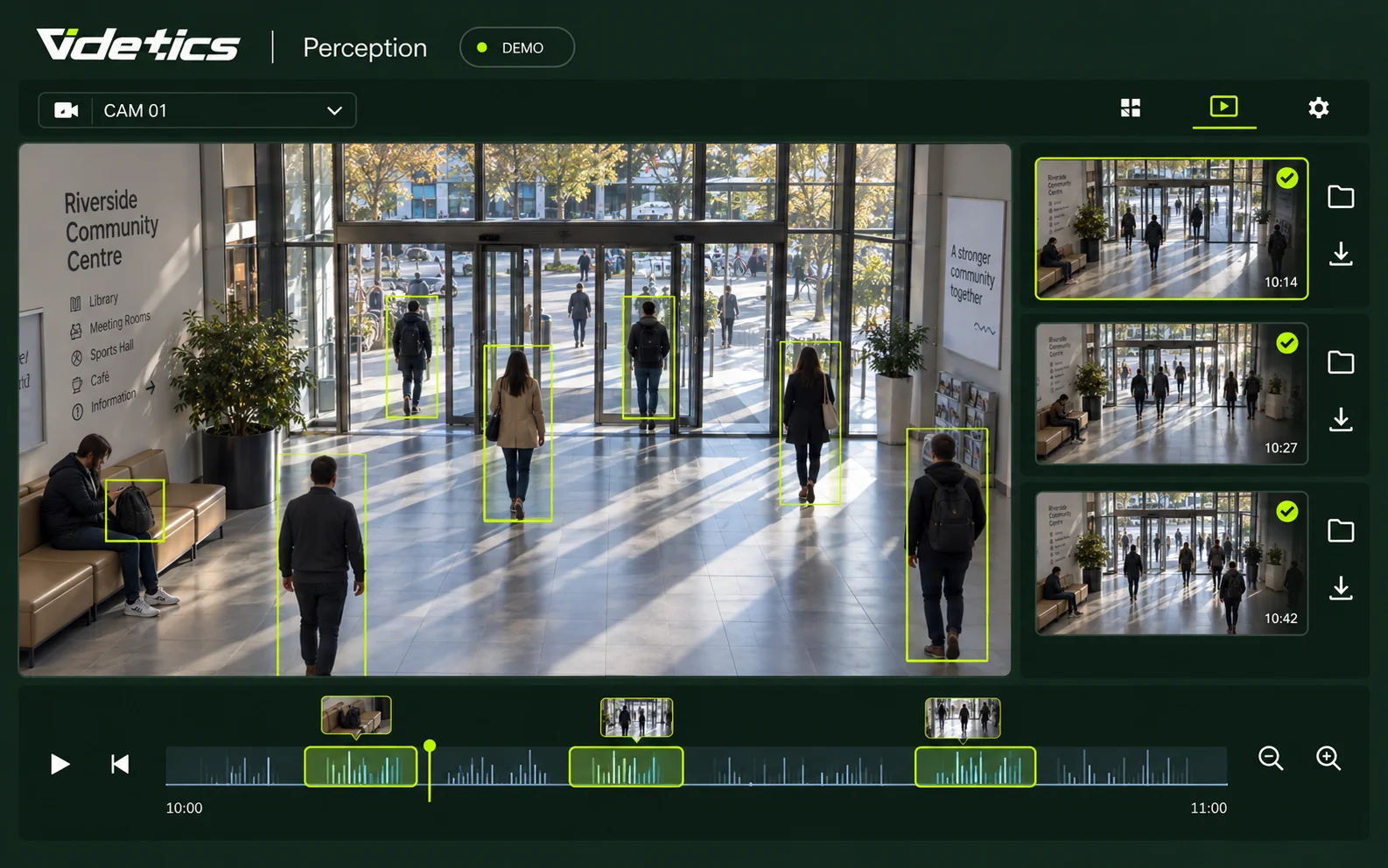Open the grid view layout icon
Image resolution: width=1388 pixels, height=868 pixels.
[x=1131, y=108]
